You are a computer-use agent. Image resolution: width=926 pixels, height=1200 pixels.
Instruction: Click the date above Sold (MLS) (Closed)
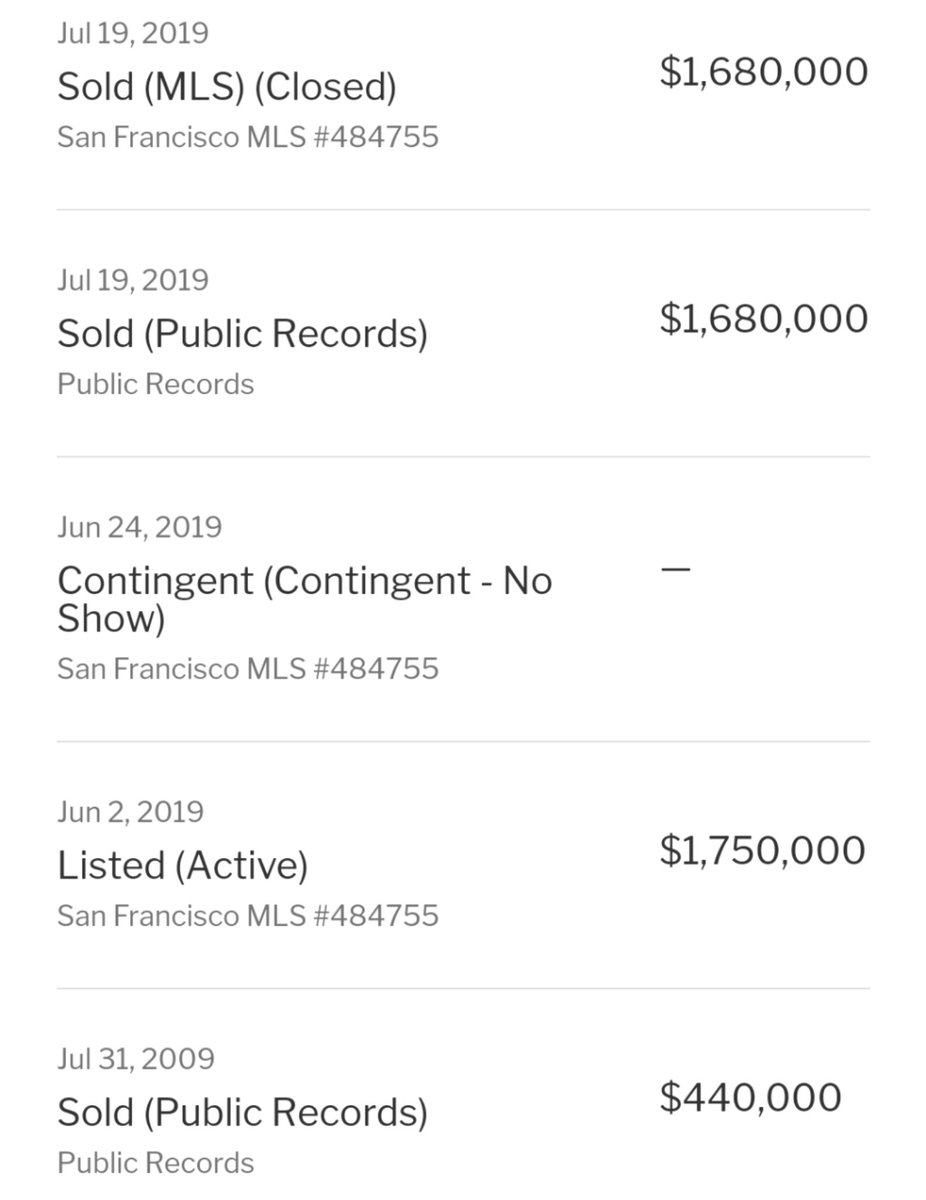click(x=132, y=33)
